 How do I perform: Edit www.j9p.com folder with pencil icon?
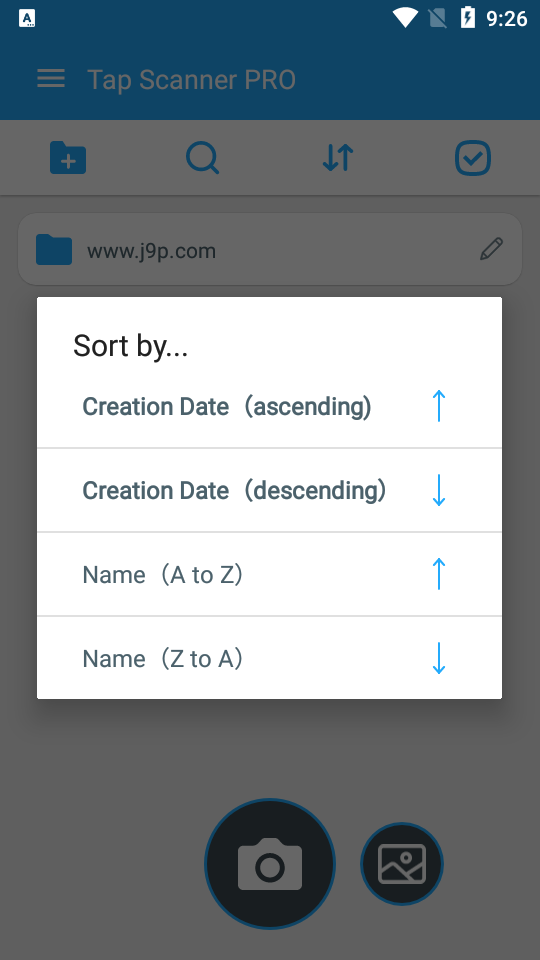pos(491,249)
